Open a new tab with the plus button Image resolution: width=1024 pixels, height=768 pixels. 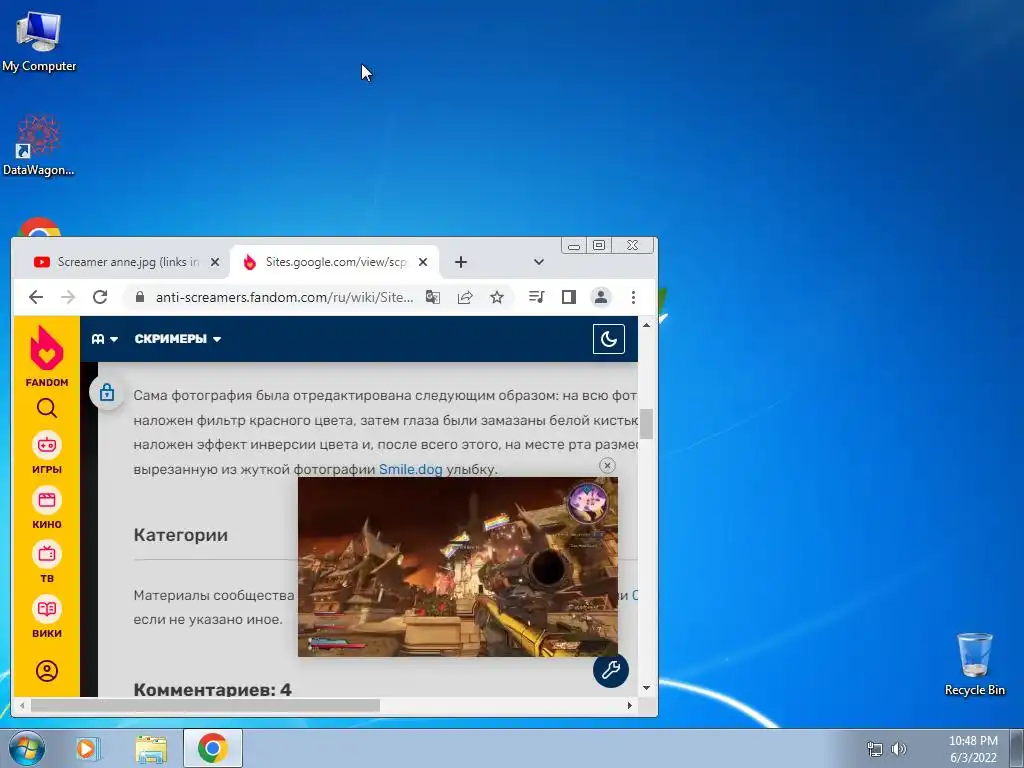[460, 262]
